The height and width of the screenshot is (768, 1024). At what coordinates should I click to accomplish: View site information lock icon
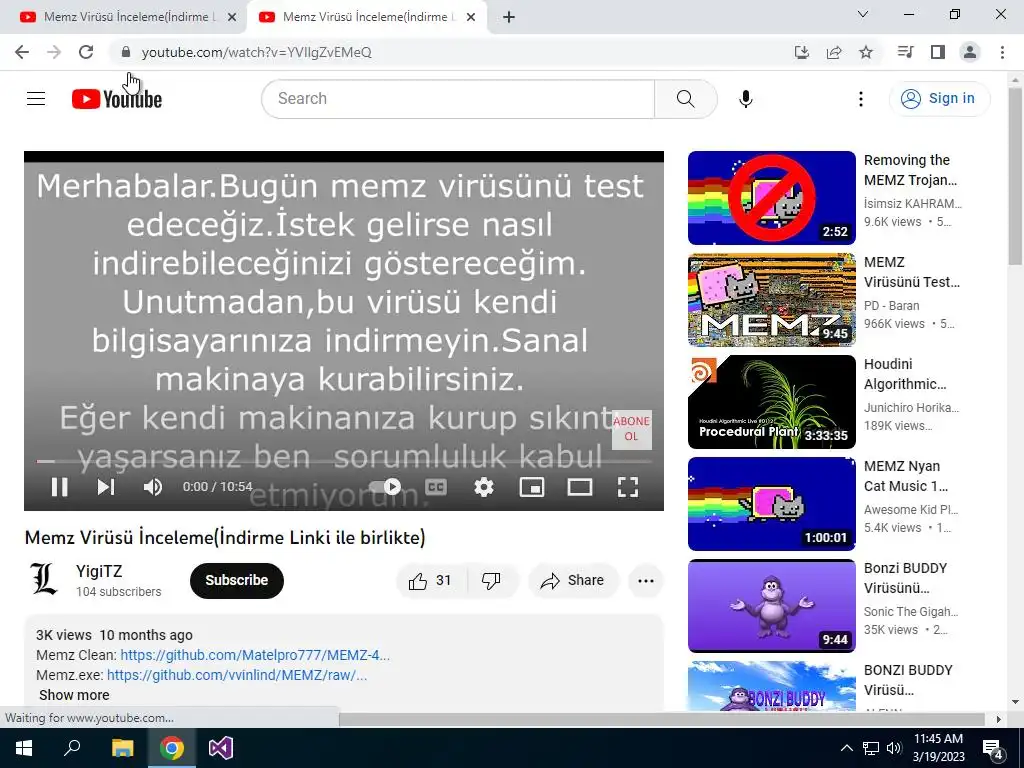126,52
